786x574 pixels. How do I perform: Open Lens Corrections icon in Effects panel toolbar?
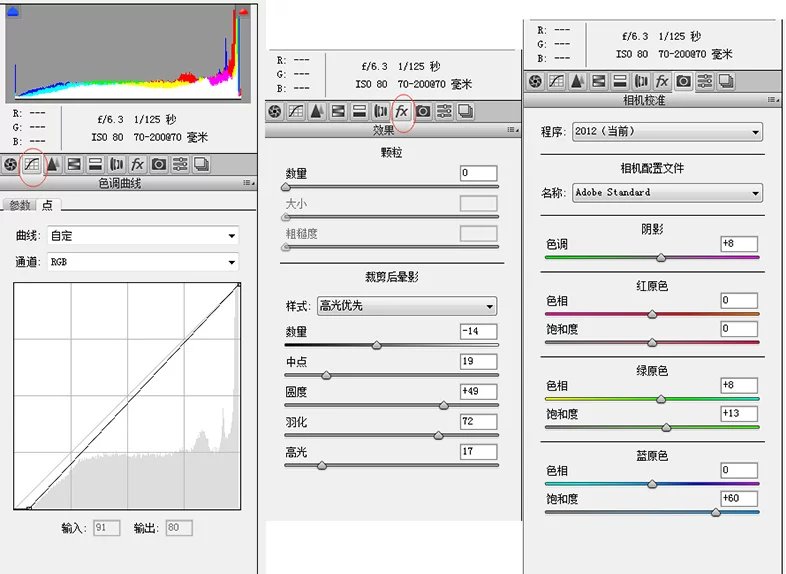click(381, 111)
